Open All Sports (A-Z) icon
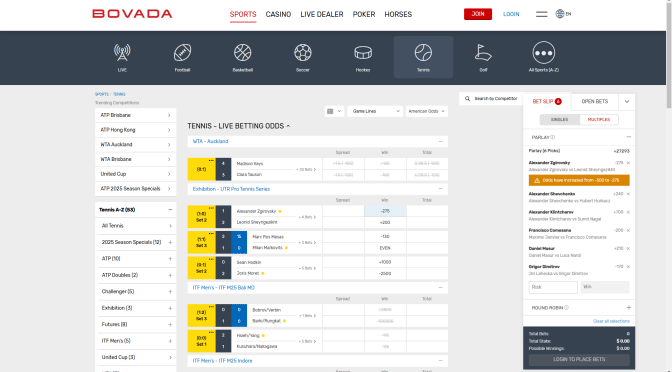 [x=543, y=57]
